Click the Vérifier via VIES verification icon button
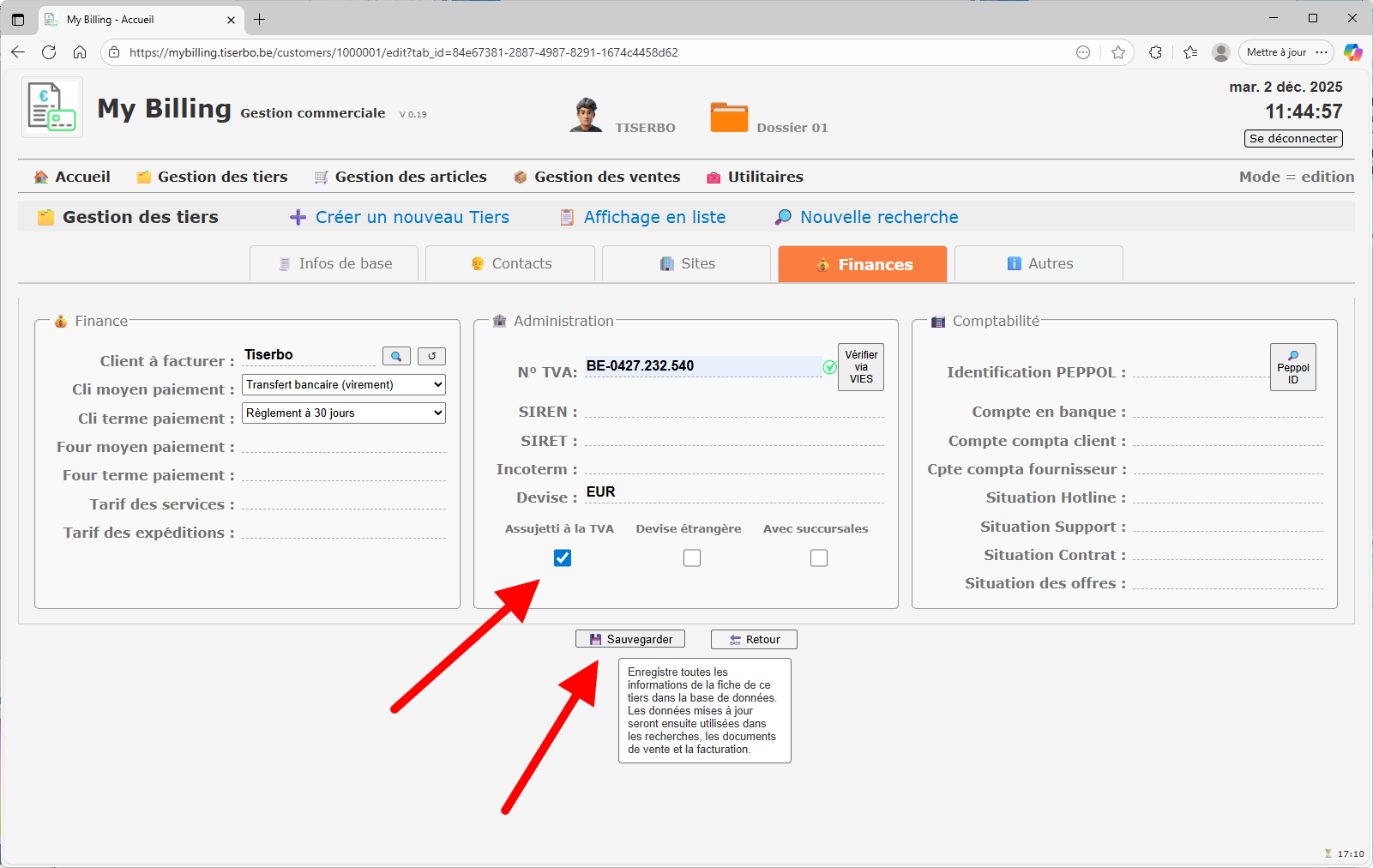This screenshot has height=868, width=1373. (860, 366)
